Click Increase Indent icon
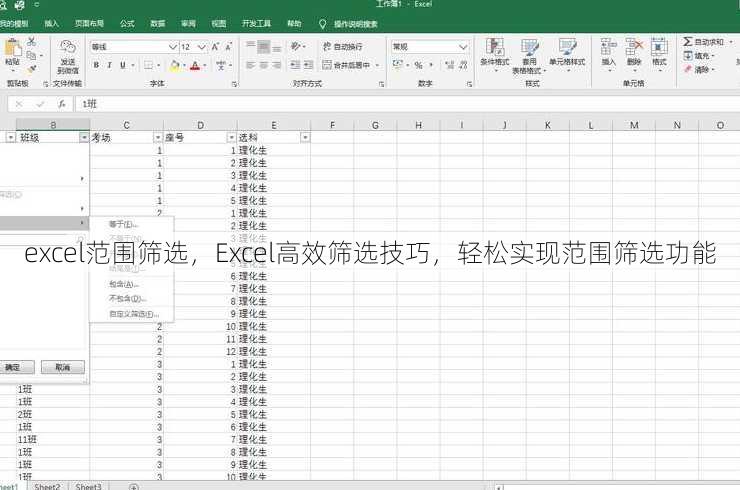740x490 pixels. pos(308,65)
